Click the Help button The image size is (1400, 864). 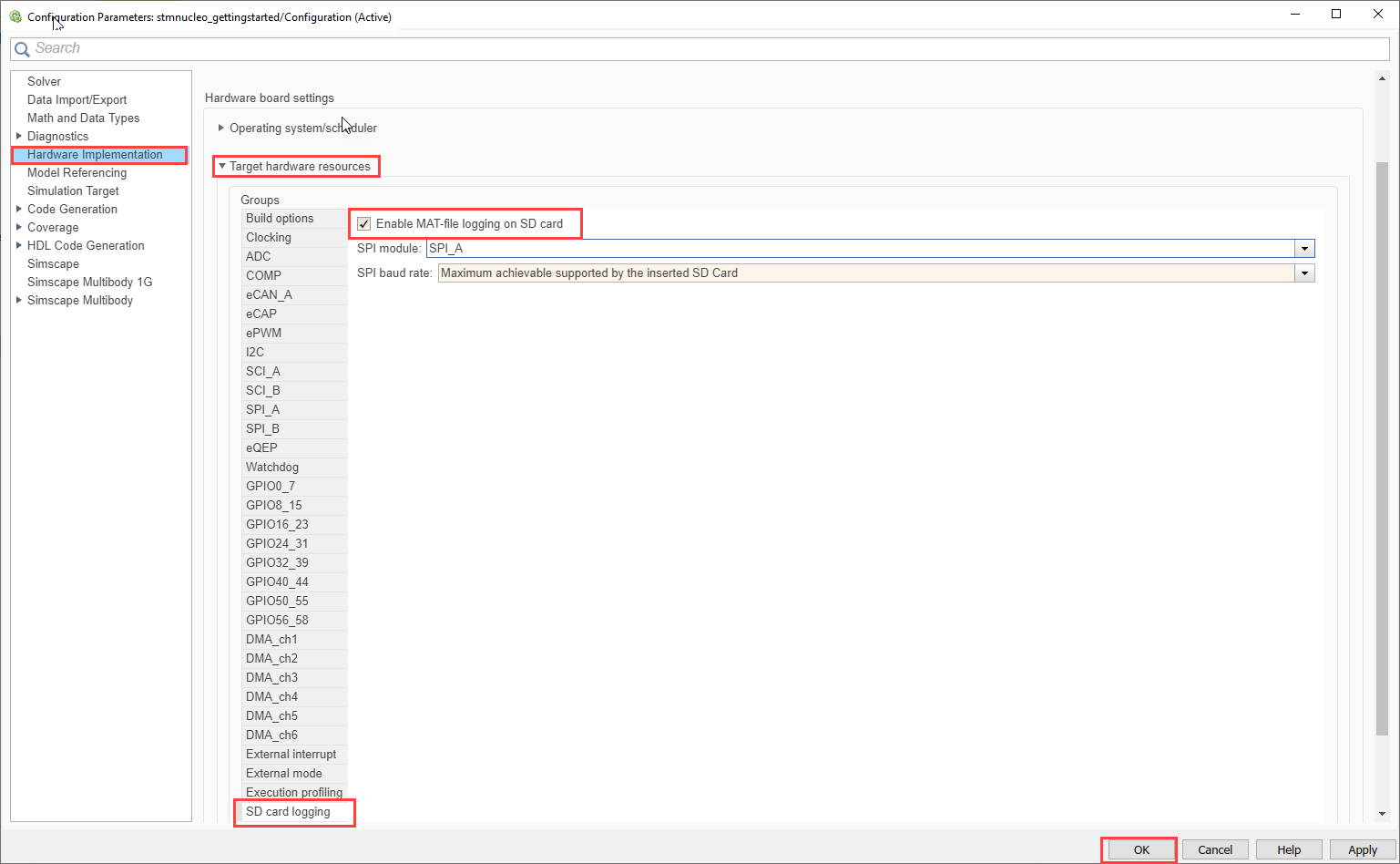(1288, 850)
